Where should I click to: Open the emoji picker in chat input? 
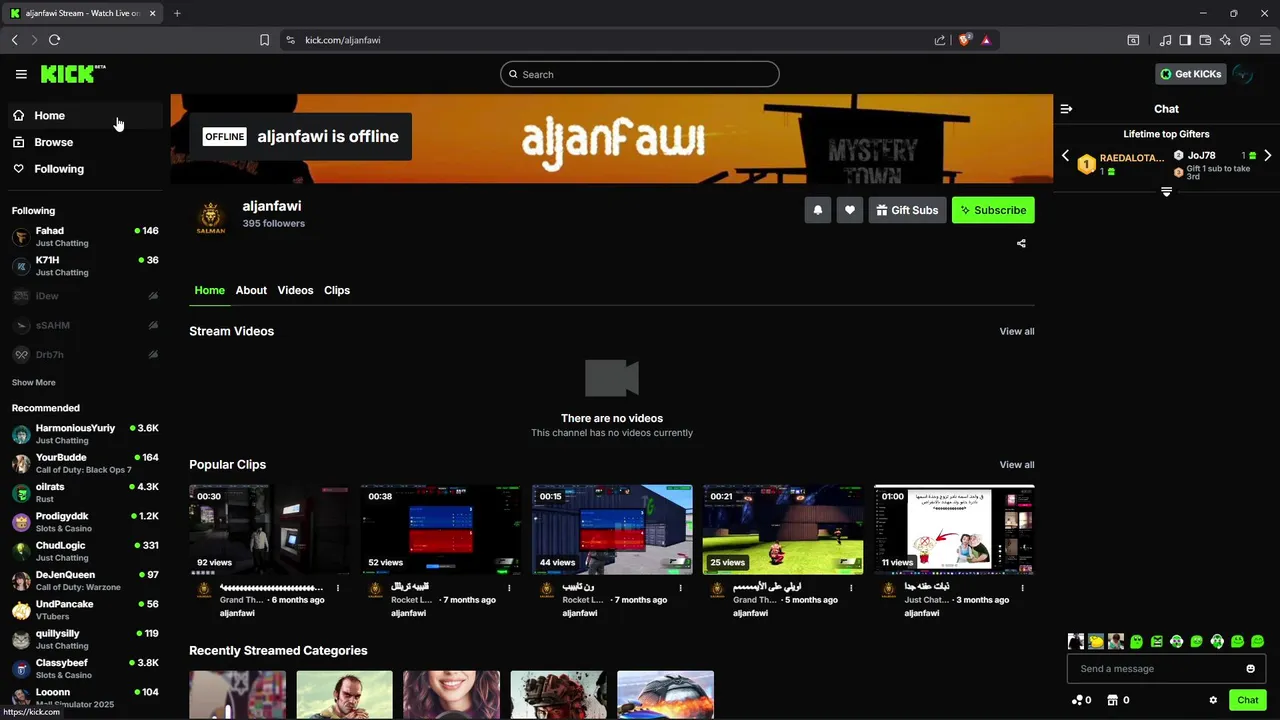[1251, 669]
